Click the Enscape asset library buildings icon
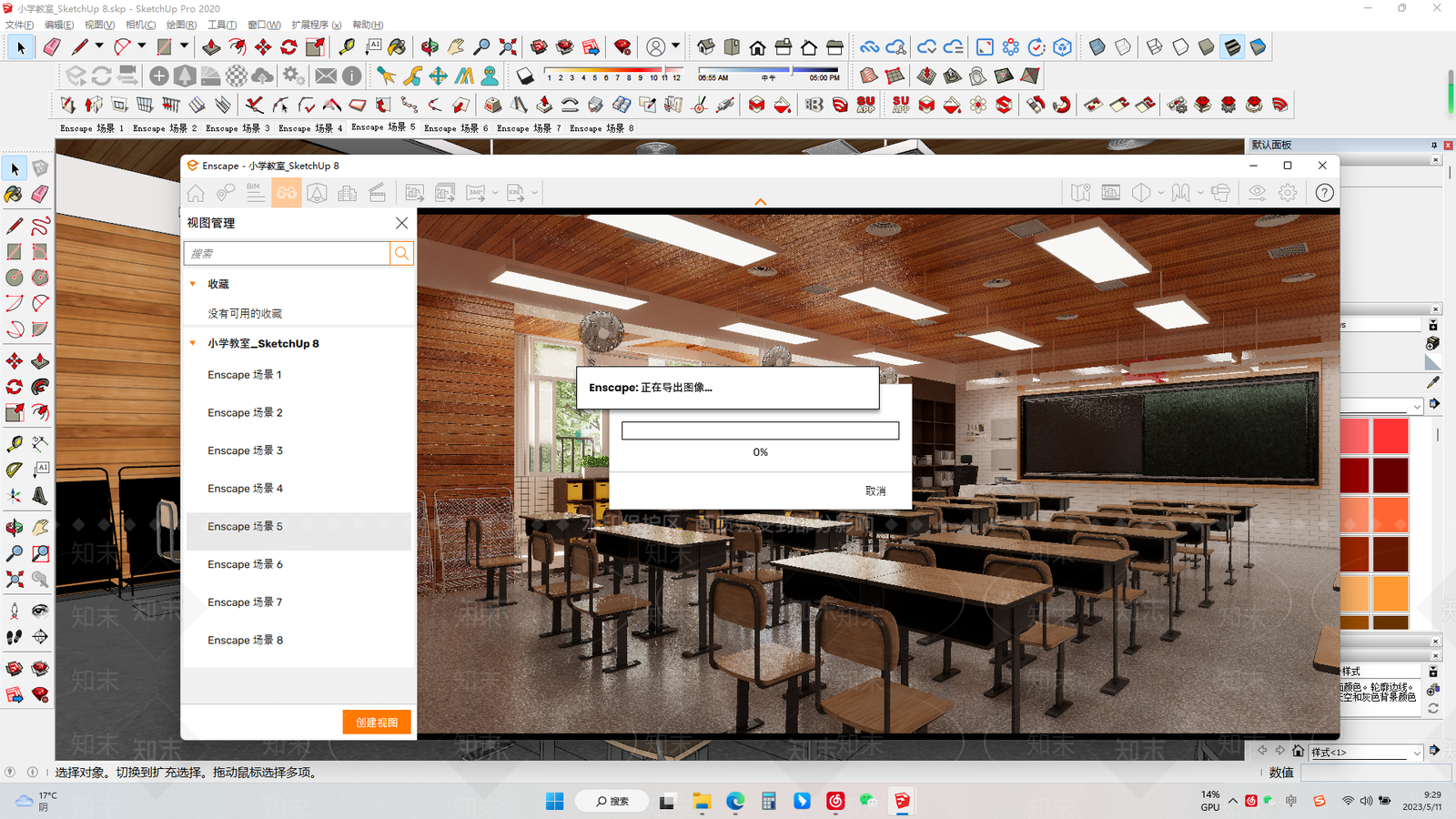The height and width of the screenshot is (819, 1456). (x=347, y=193)
